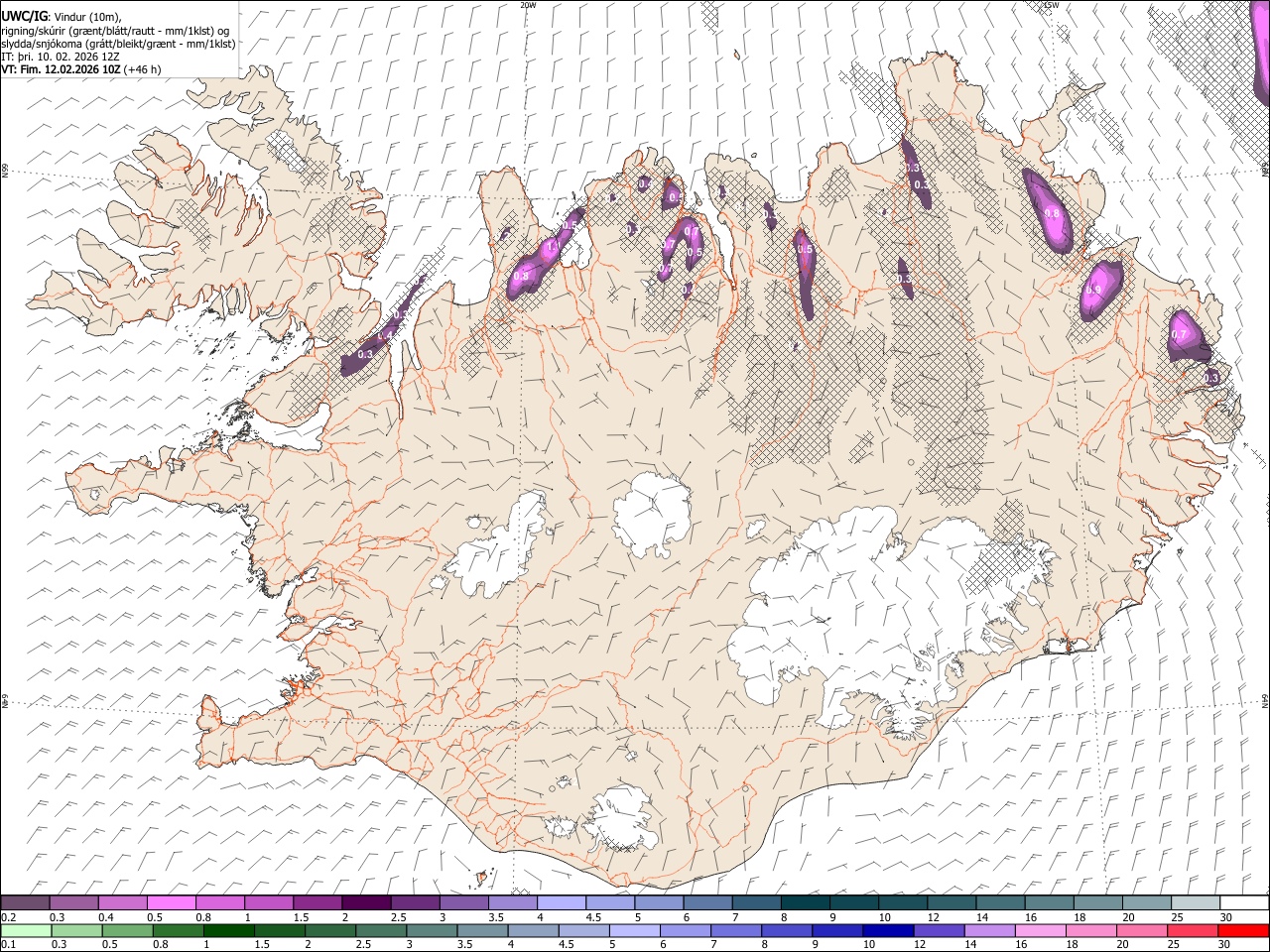Pick the grey-blue lower swatch labeled 3.5

(x=482, y=931)
